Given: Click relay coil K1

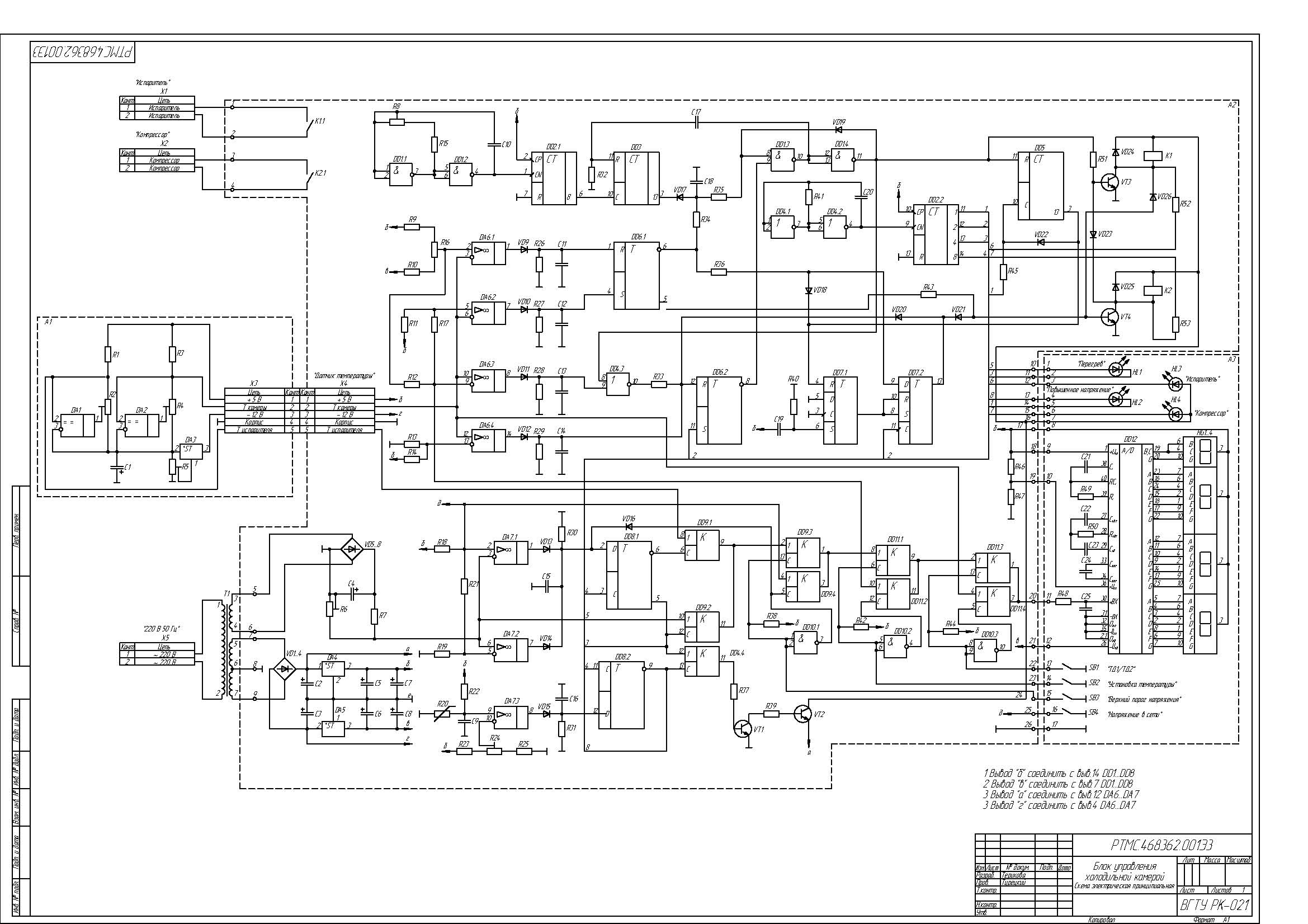Looking at the screenshot, I should 1154,155.
